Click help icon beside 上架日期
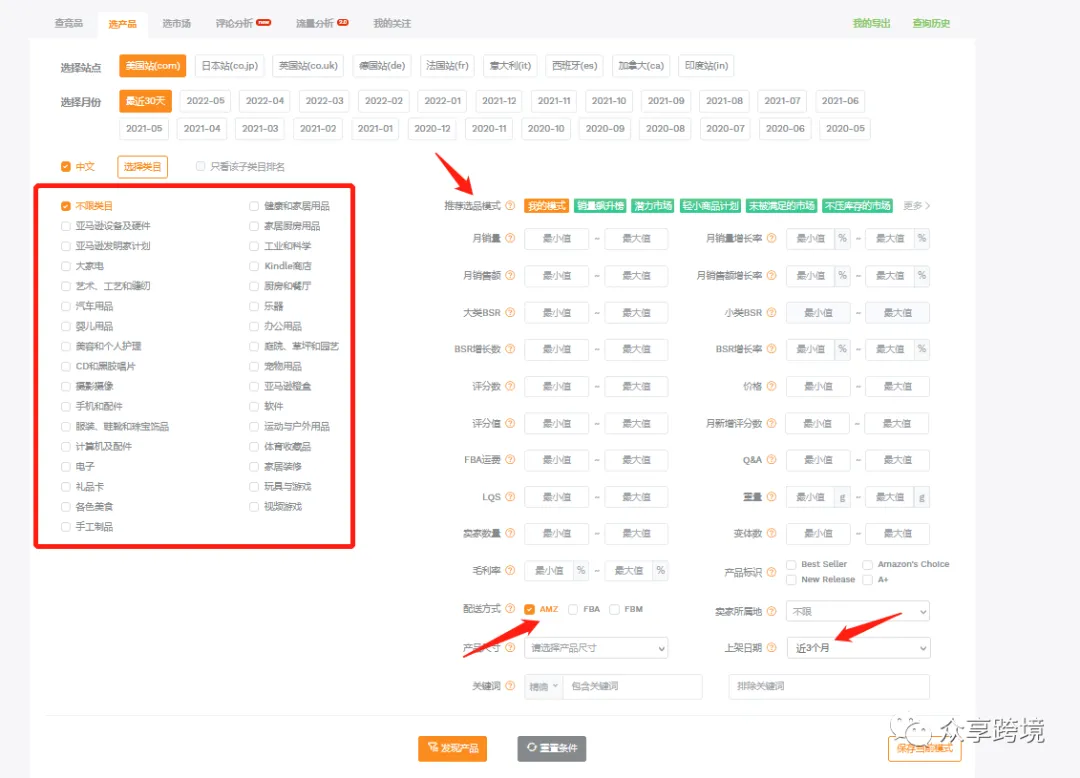This screenshot has height=778, width=1080. click(x=771, y=648)
